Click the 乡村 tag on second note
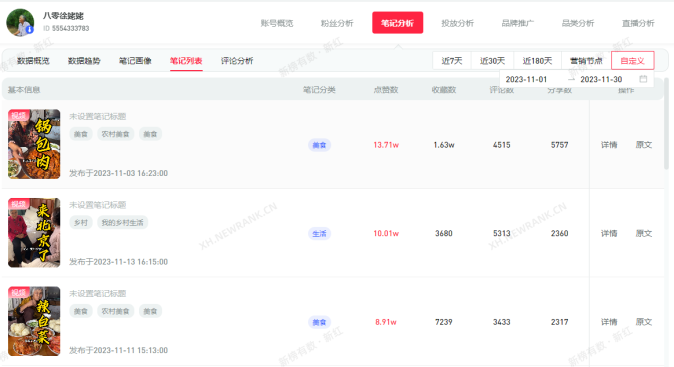The height and width of the screenshot is (367, 674). point(81,223)
